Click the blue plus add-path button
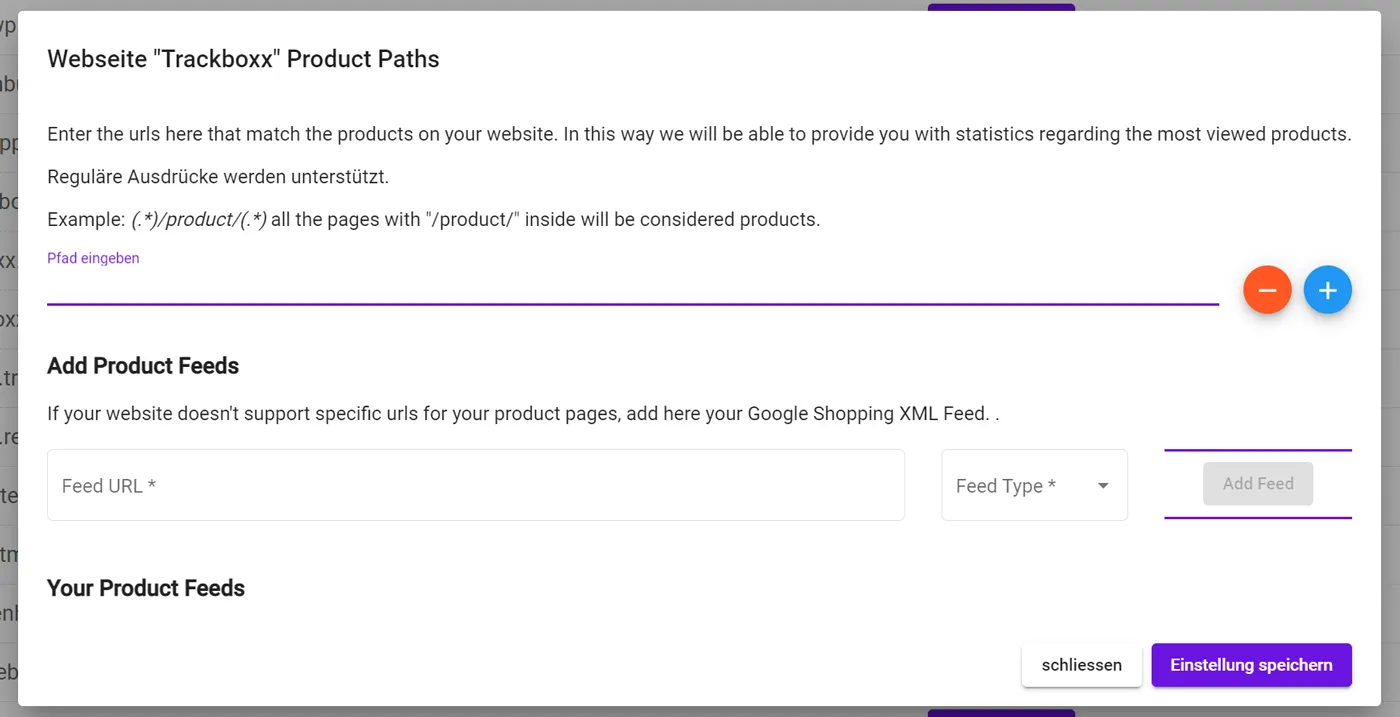1400x717 pixels. [x=1327, y=290]
